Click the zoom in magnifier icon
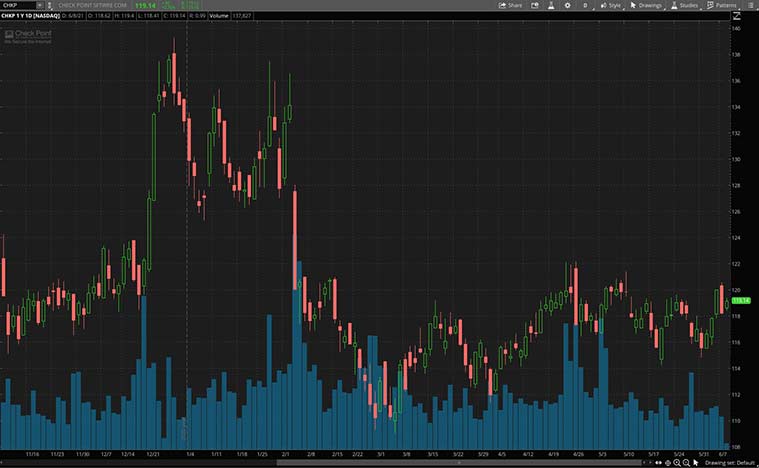Image resolution: width=759 pixels, height=468 pixels. coord(677,463)
